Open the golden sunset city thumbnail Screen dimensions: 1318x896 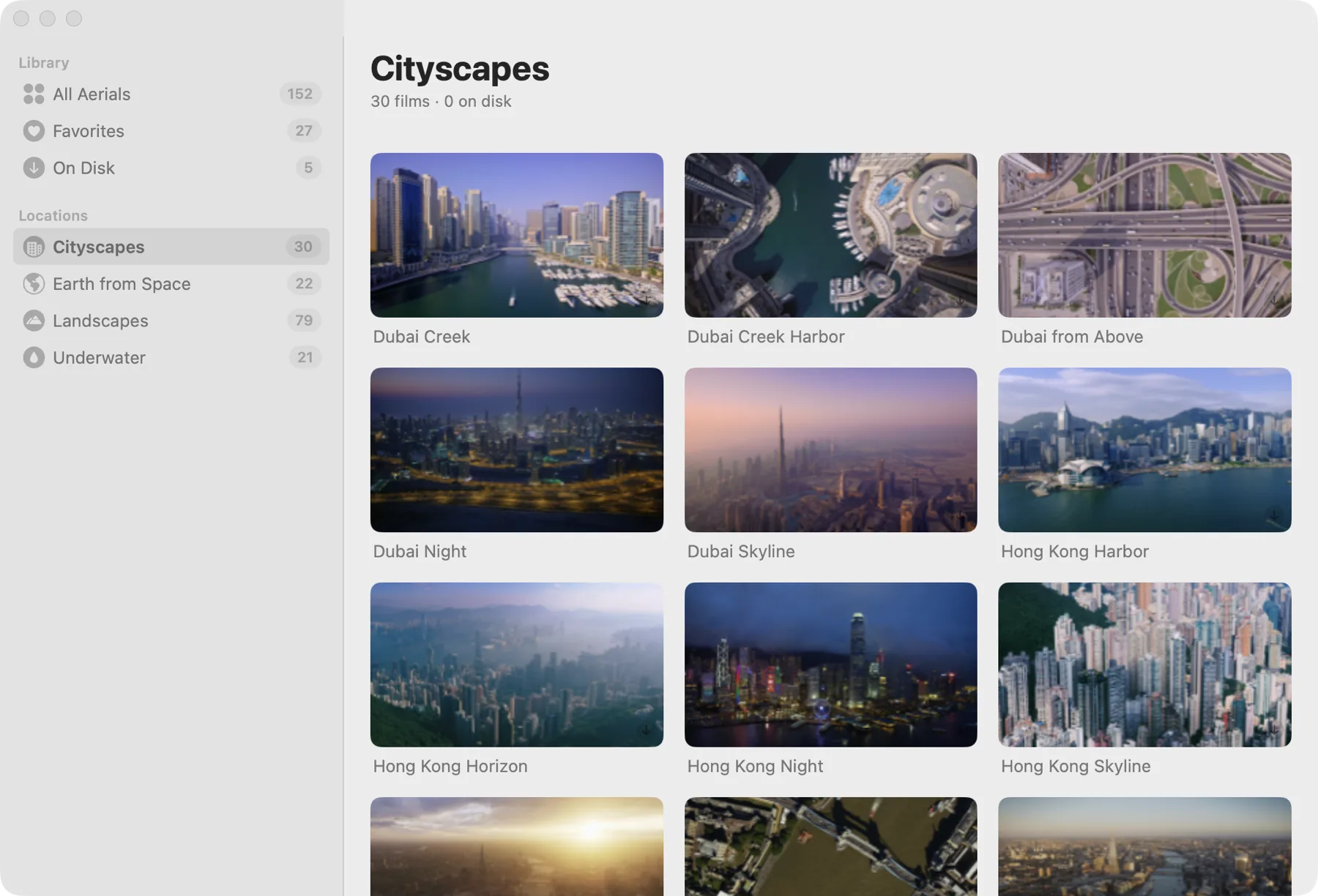pyautogui.click(x=517, y=846)
